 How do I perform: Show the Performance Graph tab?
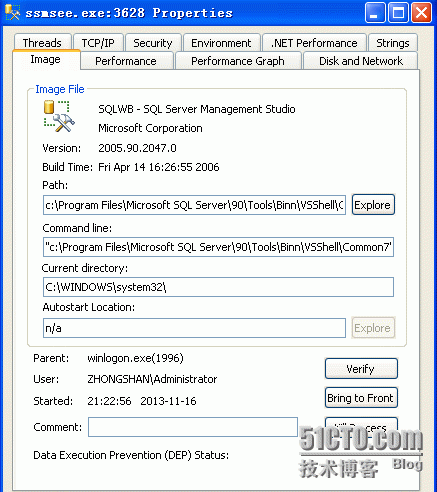pos(238,61)
